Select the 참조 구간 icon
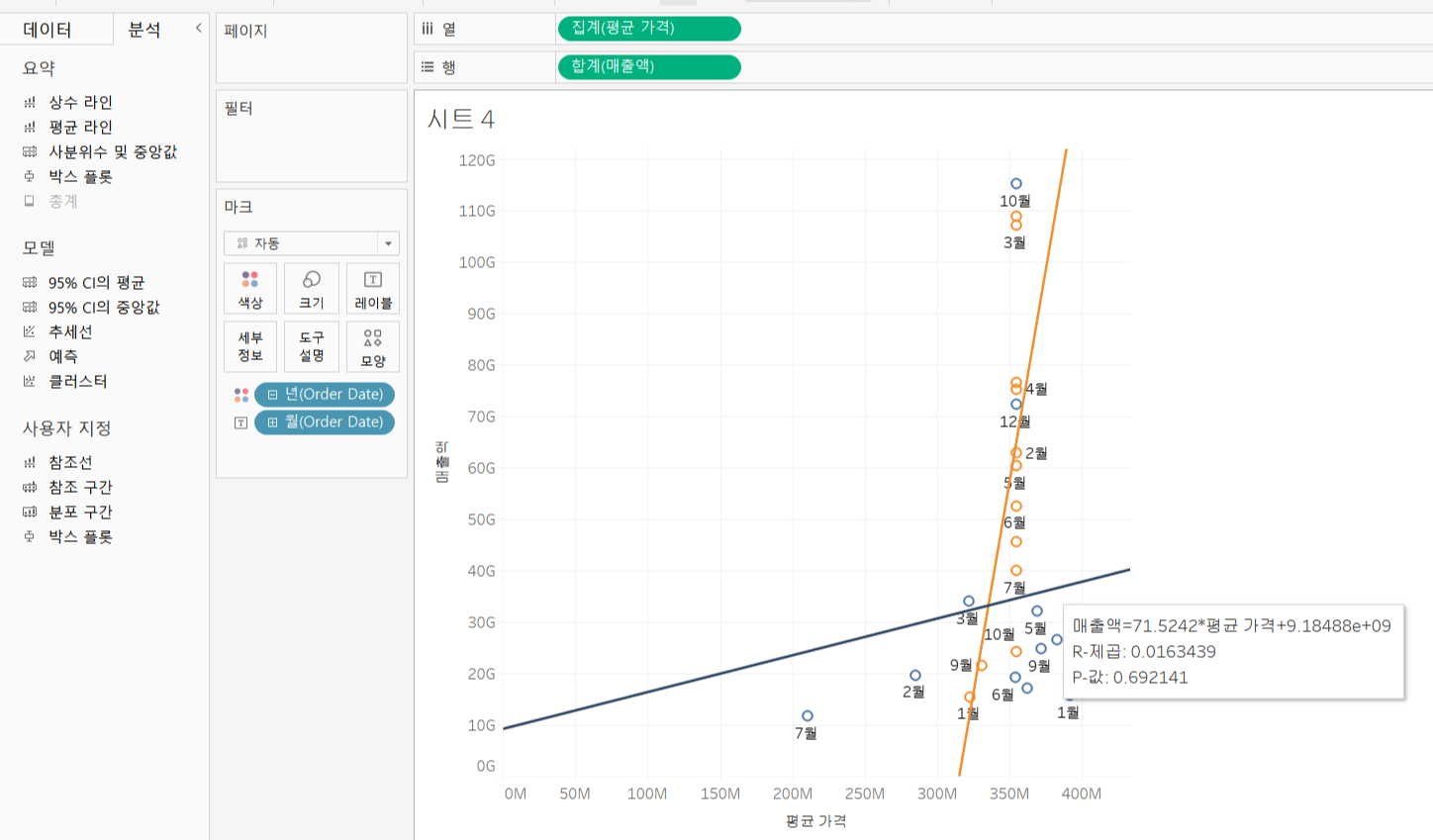 click(30, 487)
